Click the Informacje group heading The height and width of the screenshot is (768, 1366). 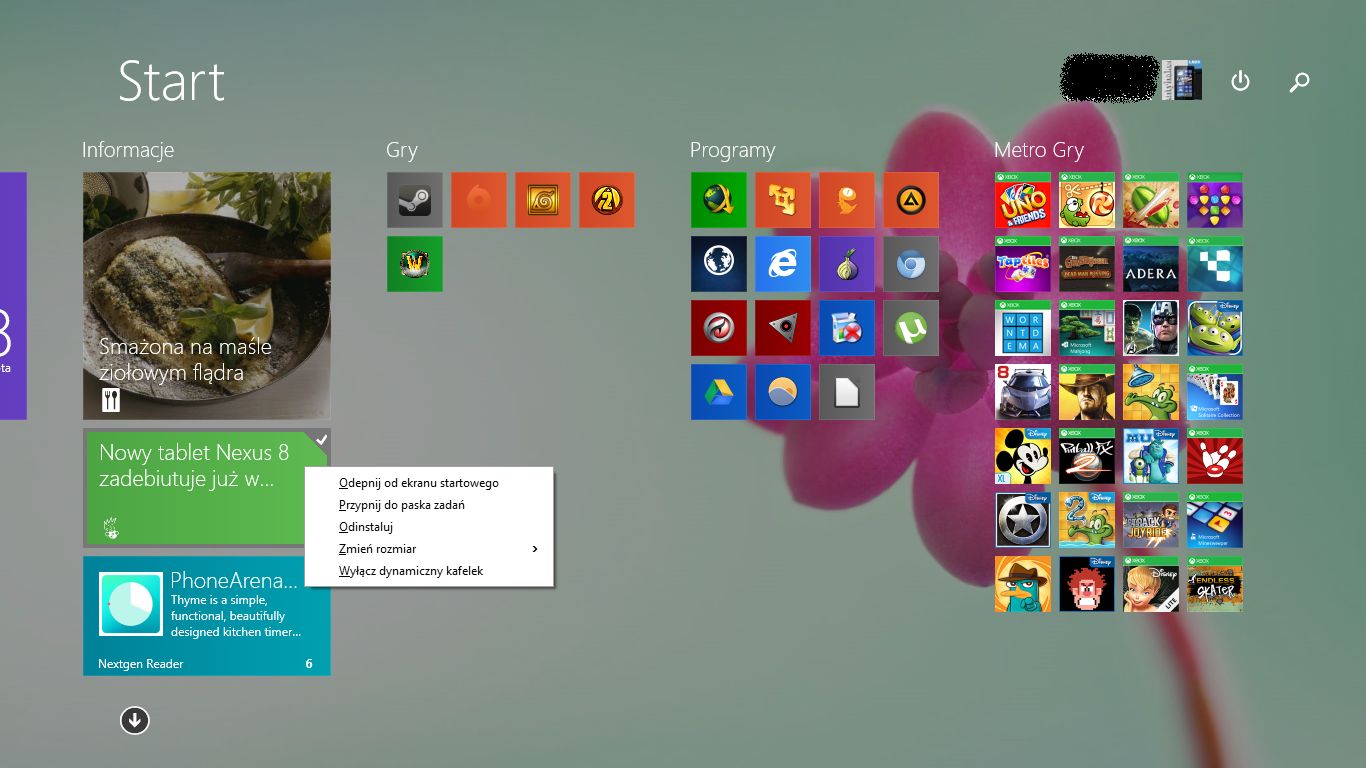pos(128,150)
